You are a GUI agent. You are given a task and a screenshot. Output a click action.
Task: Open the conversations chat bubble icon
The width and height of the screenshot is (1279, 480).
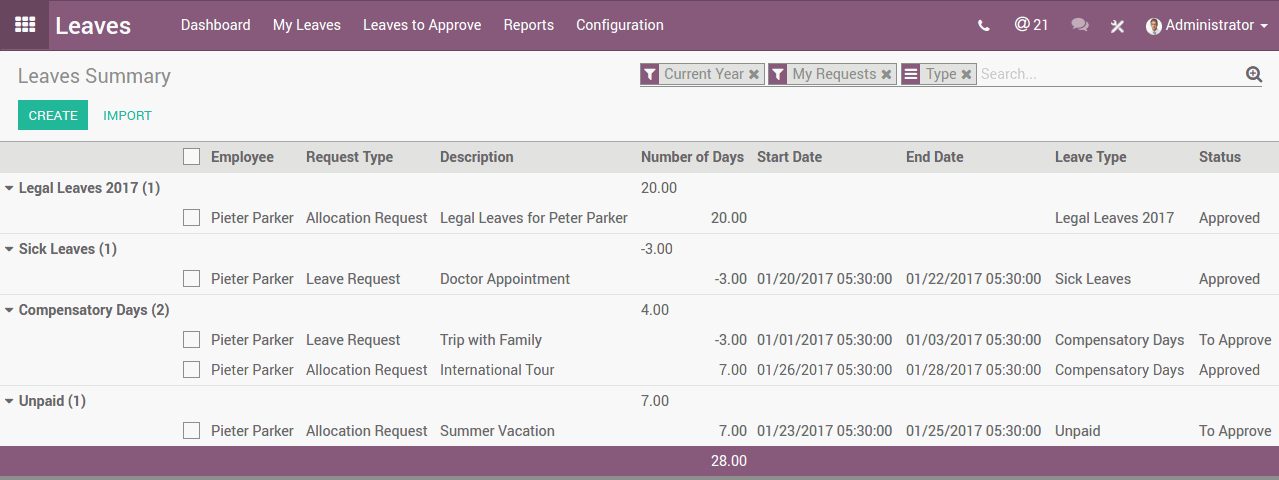point(1080,26)
